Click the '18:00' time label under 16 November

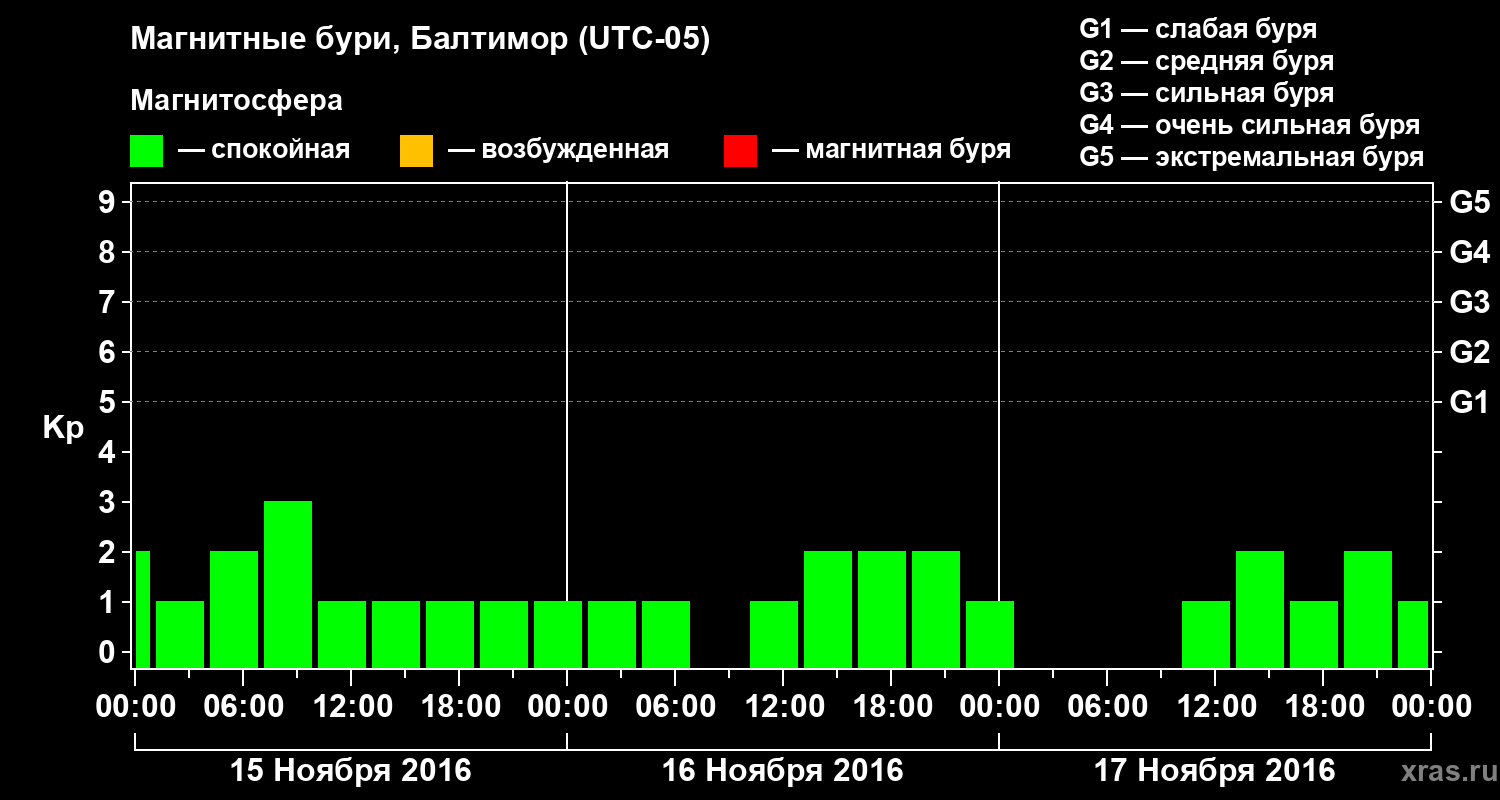tap(891, 707)
